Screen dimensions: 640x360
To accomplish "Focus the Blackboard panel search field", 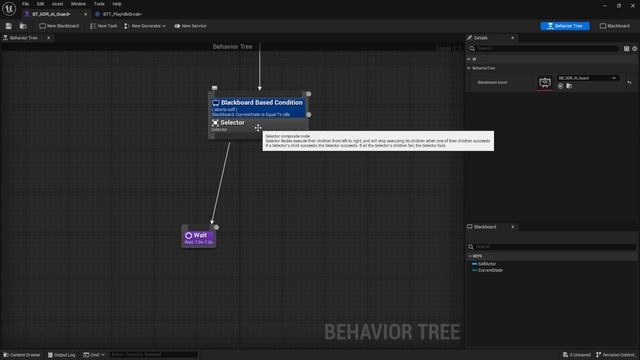I will pos(555,247).
